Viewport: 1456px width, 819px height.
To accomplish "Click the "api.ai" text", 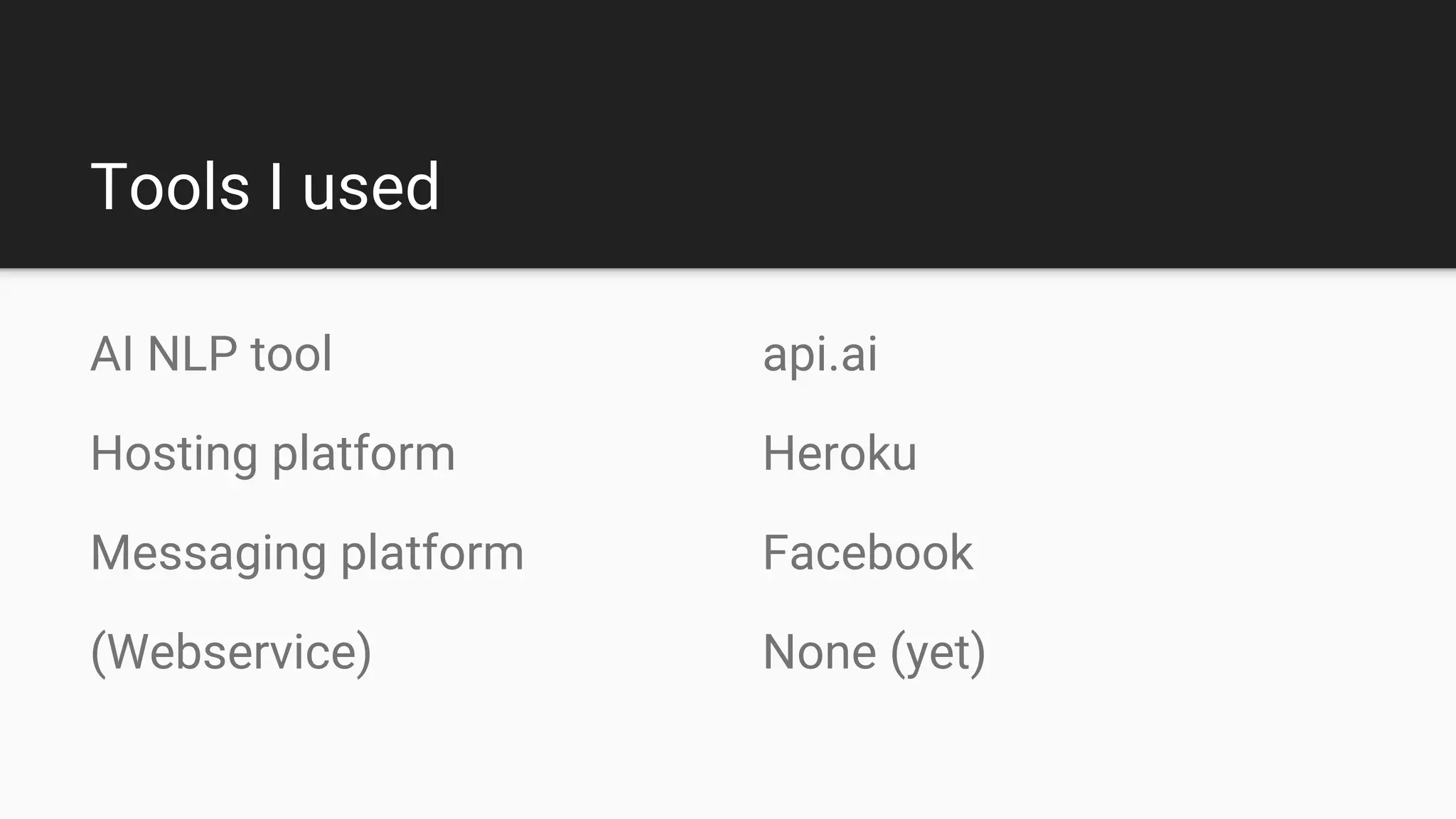I will point(820,353).
